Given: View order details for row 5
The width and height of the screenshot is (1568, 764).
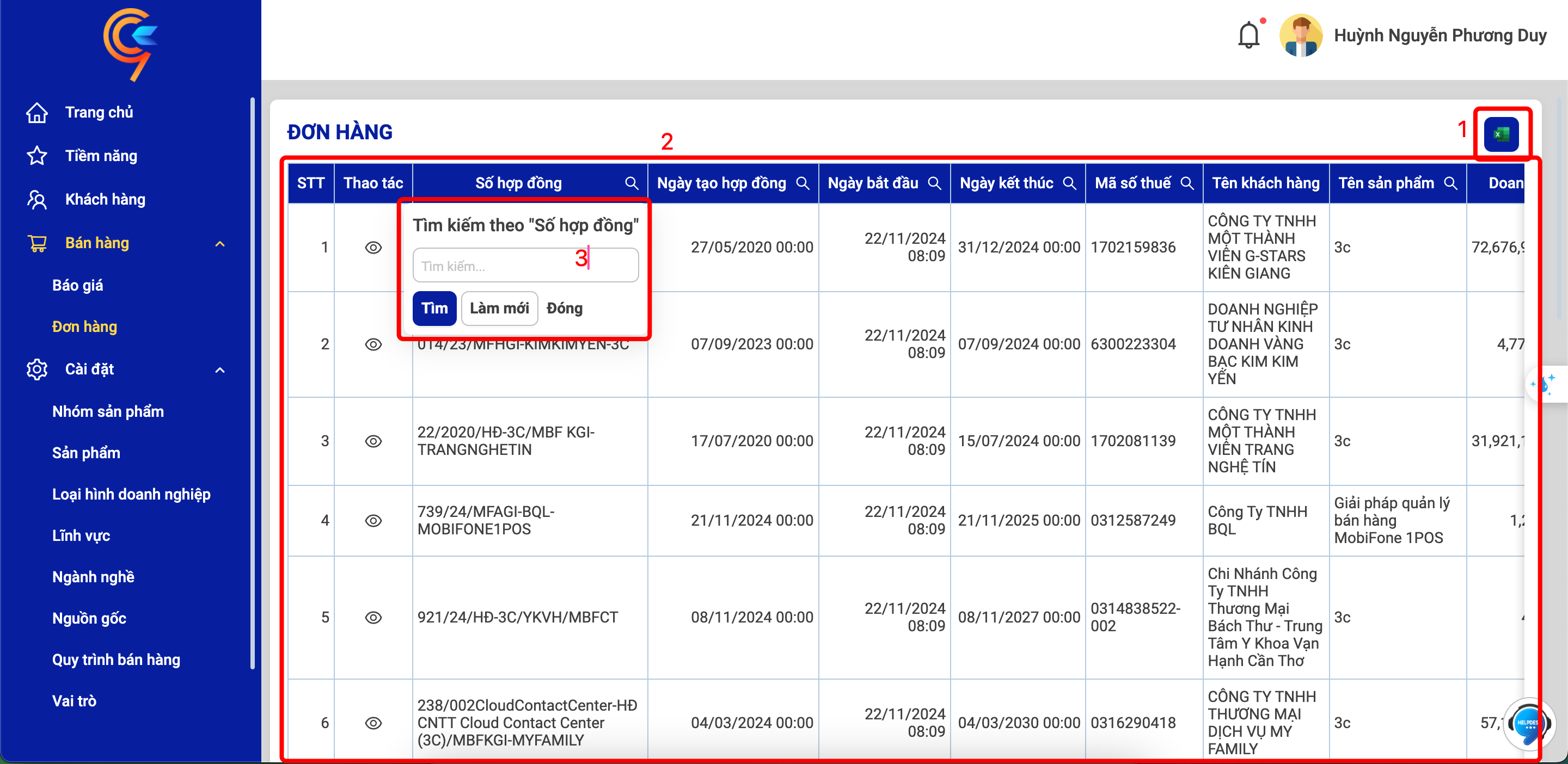Looking at the screenshot, I should click(x=373, y=618).
